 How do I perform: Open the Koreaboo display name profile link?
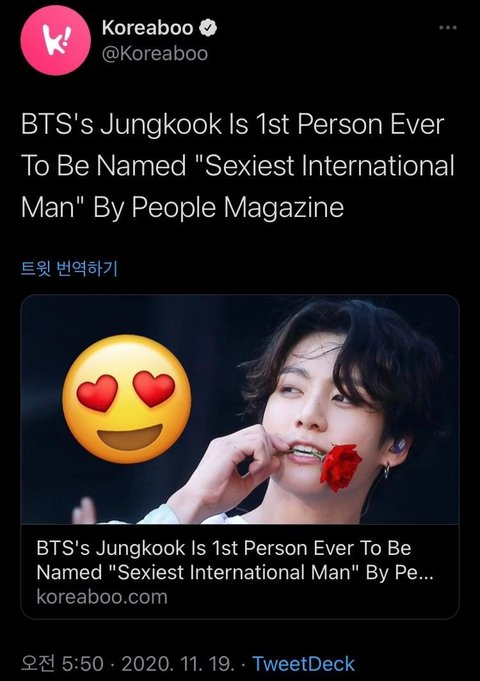coord(148,28)
